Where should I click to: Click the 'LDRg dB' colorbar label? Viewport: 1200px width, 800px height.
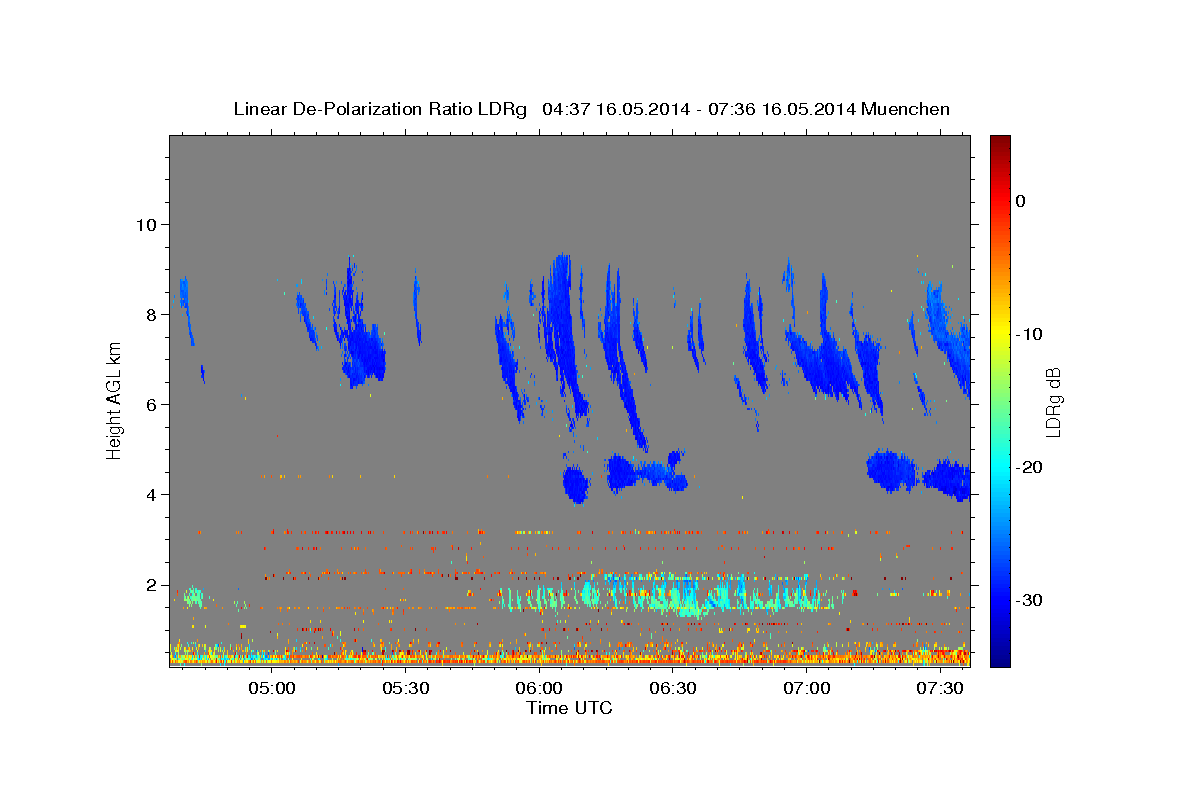(1052, 402)
